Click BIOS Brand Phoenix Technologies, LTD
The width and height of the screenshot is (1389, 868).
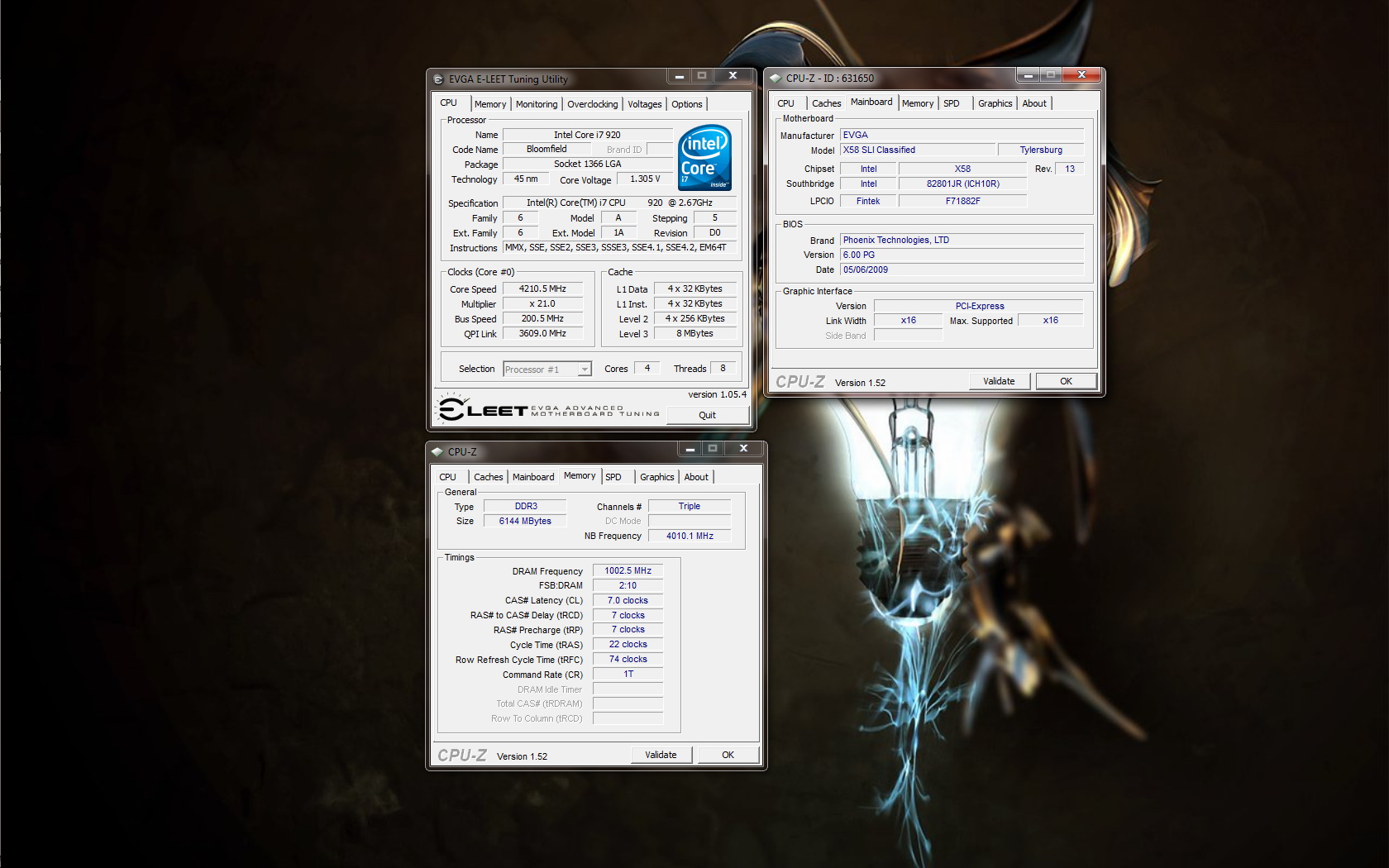[x=962, y=241]
